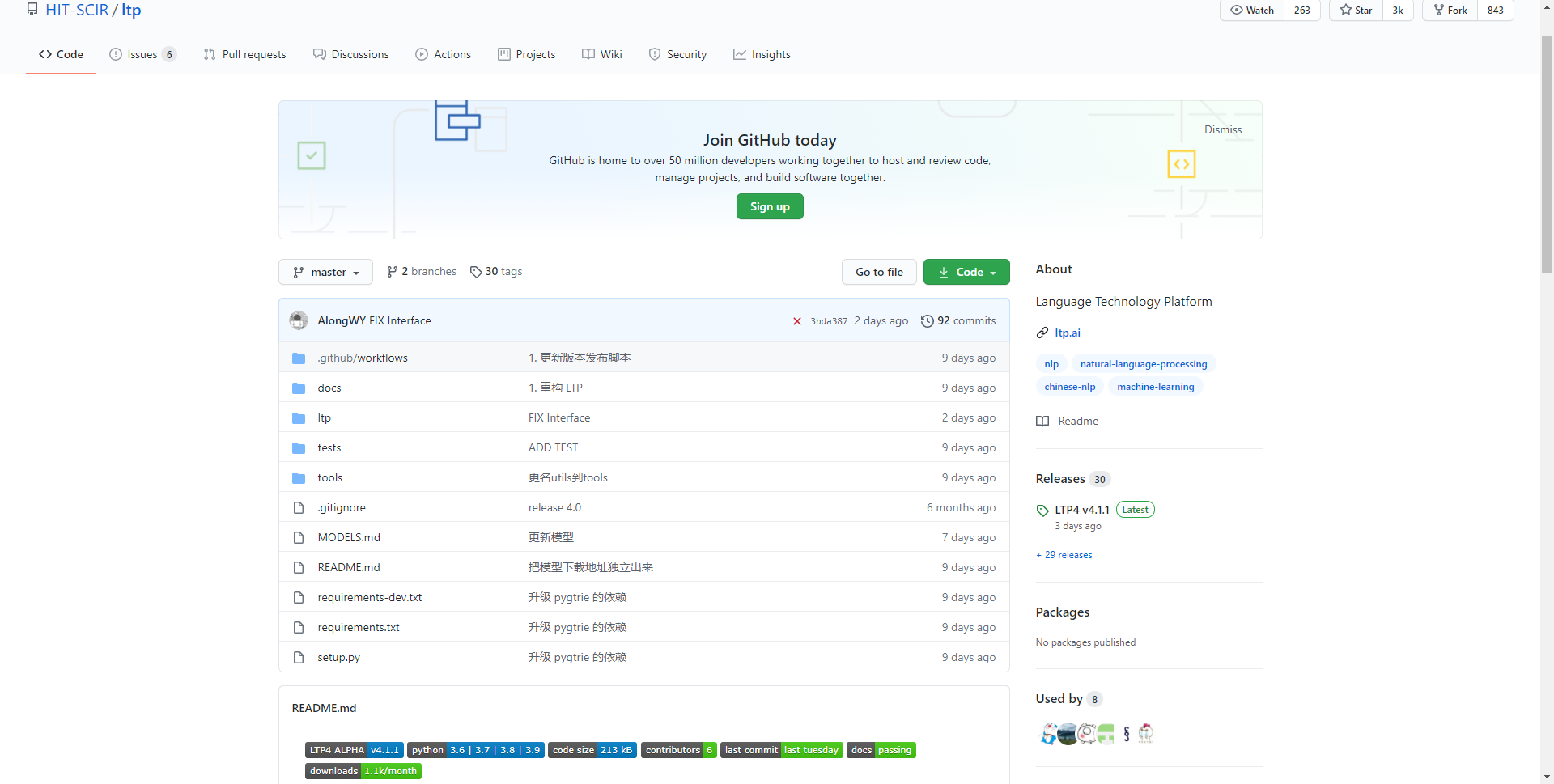Click the natural-language-processing topic tag

(x=1143, y=364)
